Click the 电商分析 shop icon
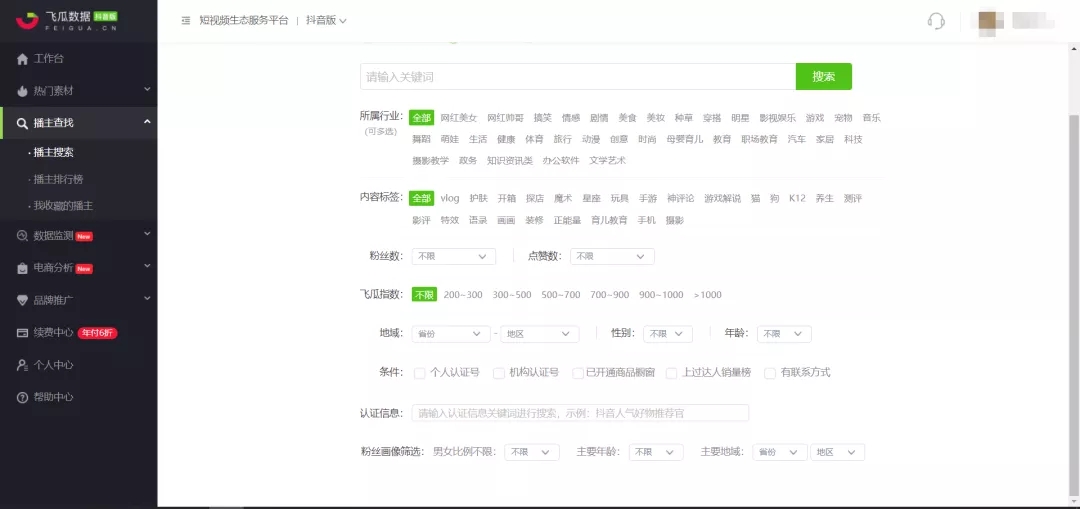1080x509 pixels. click(22, 268)
